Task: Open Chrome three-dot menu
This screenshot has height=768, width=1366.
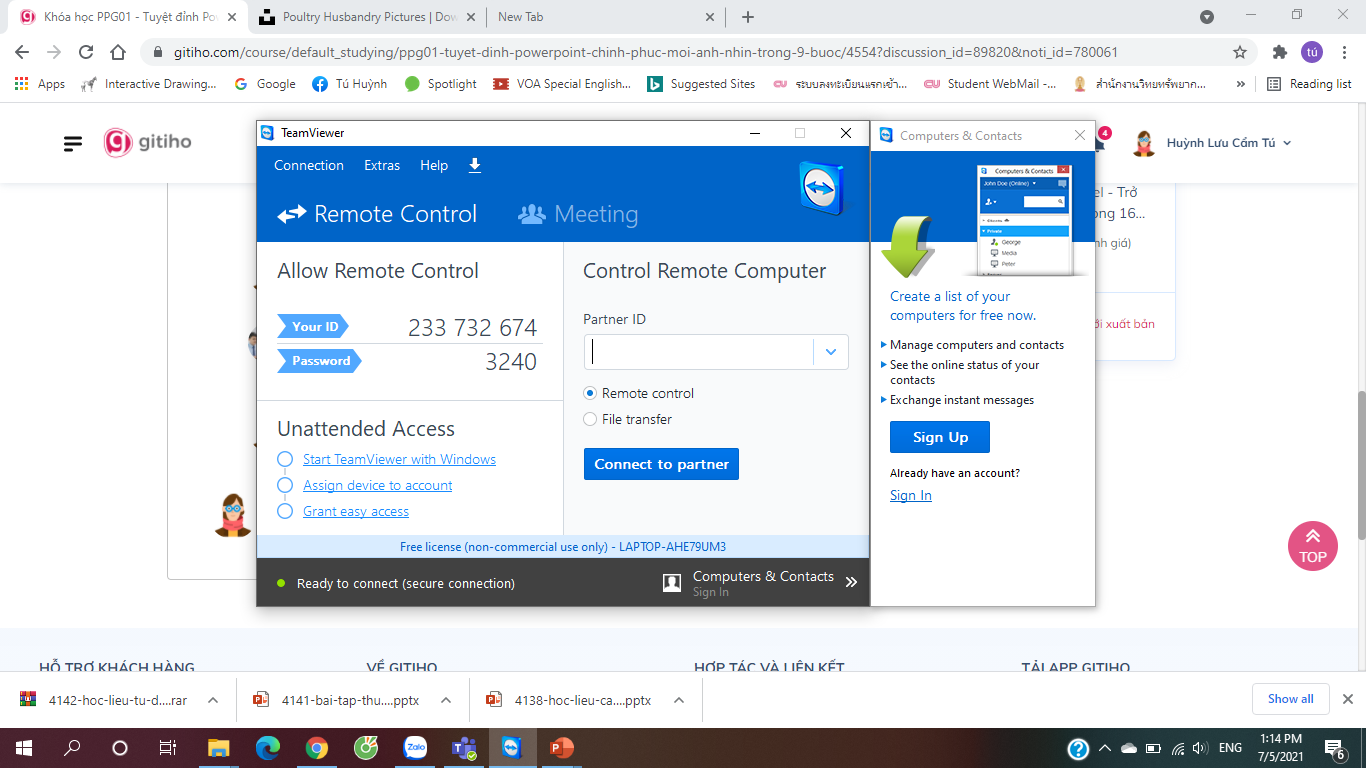Action: 1343,52
